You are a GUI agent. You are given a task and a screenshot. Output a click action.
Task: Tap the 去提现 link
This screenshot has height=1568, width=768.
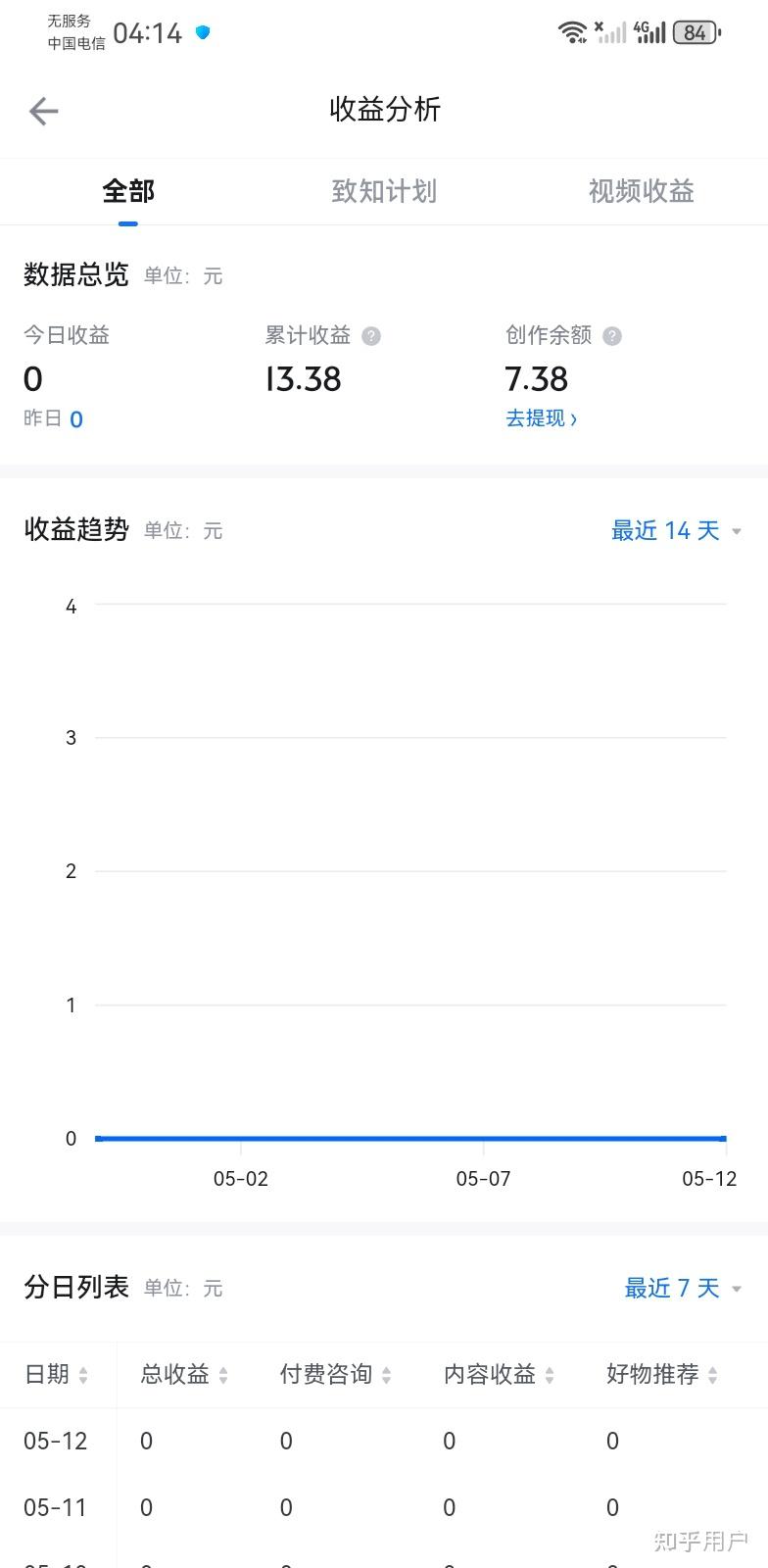[541, 418]
